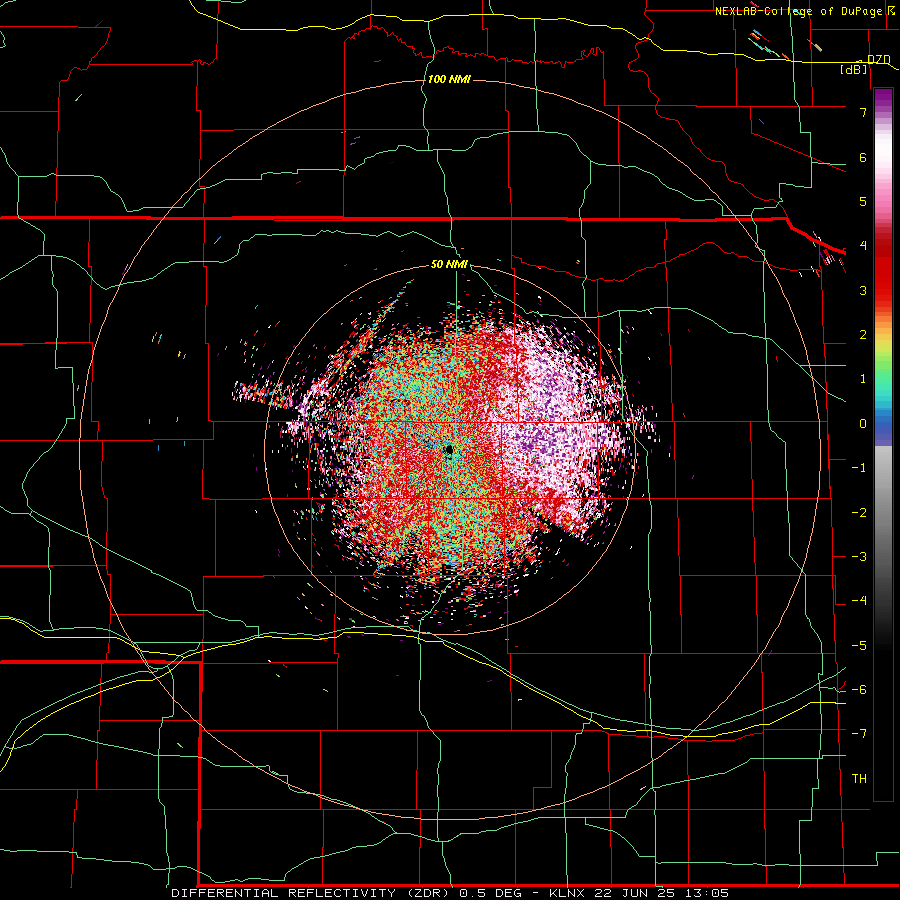Click the "5" value on the scale

coord(863,201)
